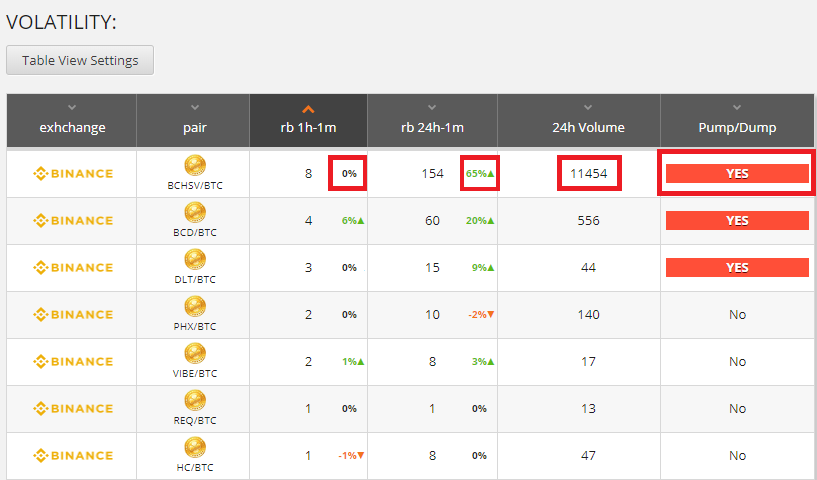Click 3% change in VIBE/BTC row

click(x=483, y=361)
